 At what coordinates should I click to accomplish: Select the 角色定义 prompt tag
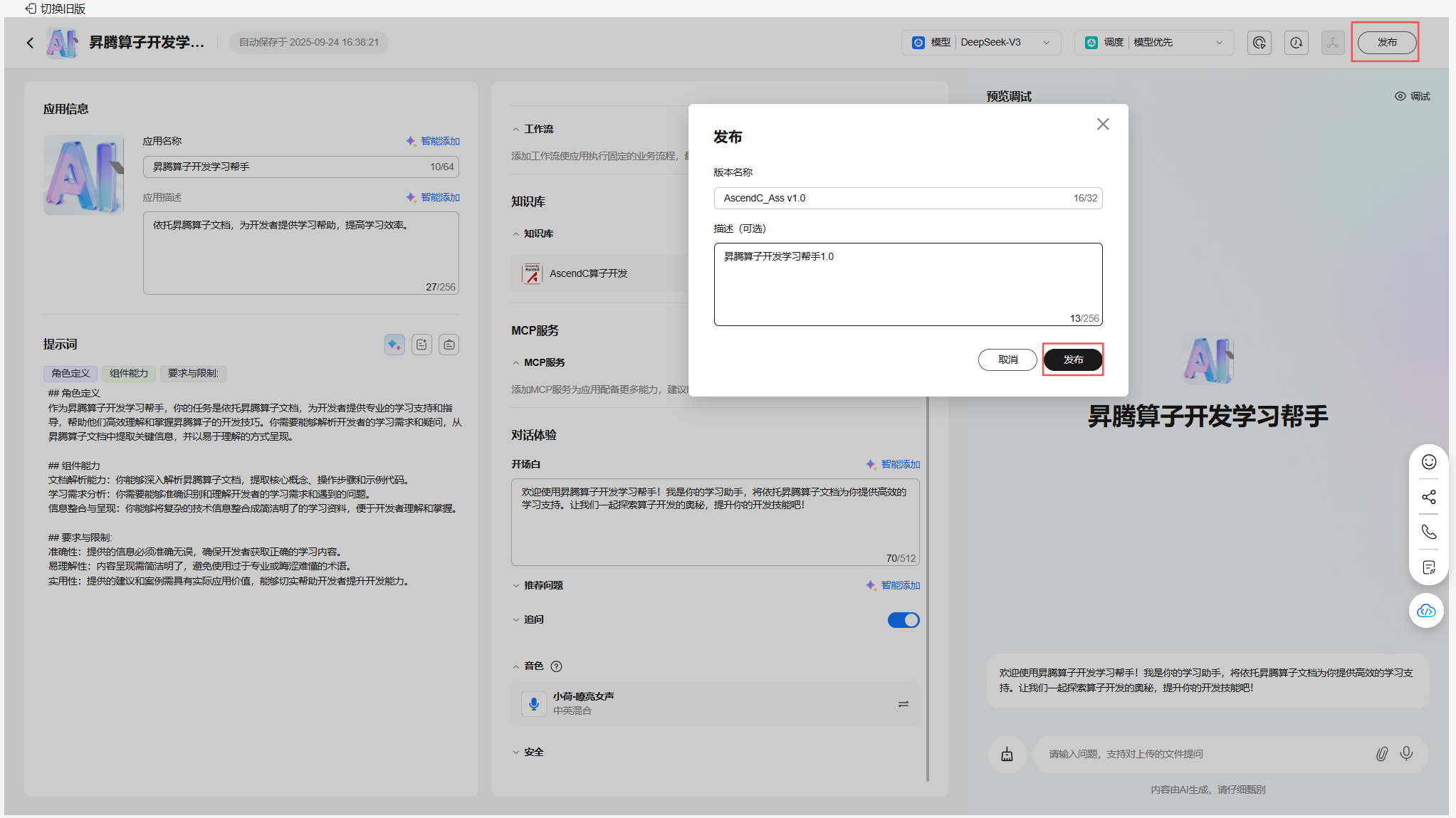click(70, 373)
